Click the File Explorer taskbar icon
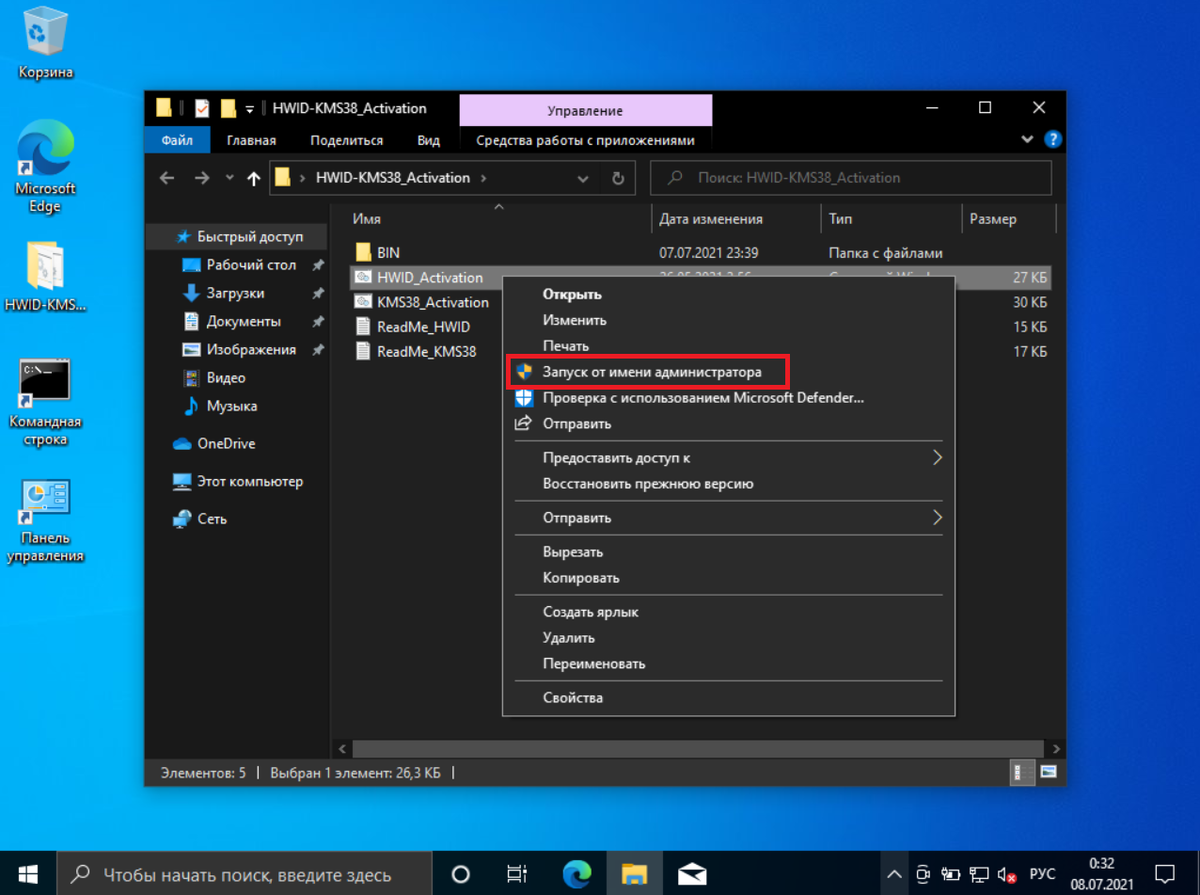This screenshot has width=1200, height=895. pyautogui.click(x=634, y=874)
